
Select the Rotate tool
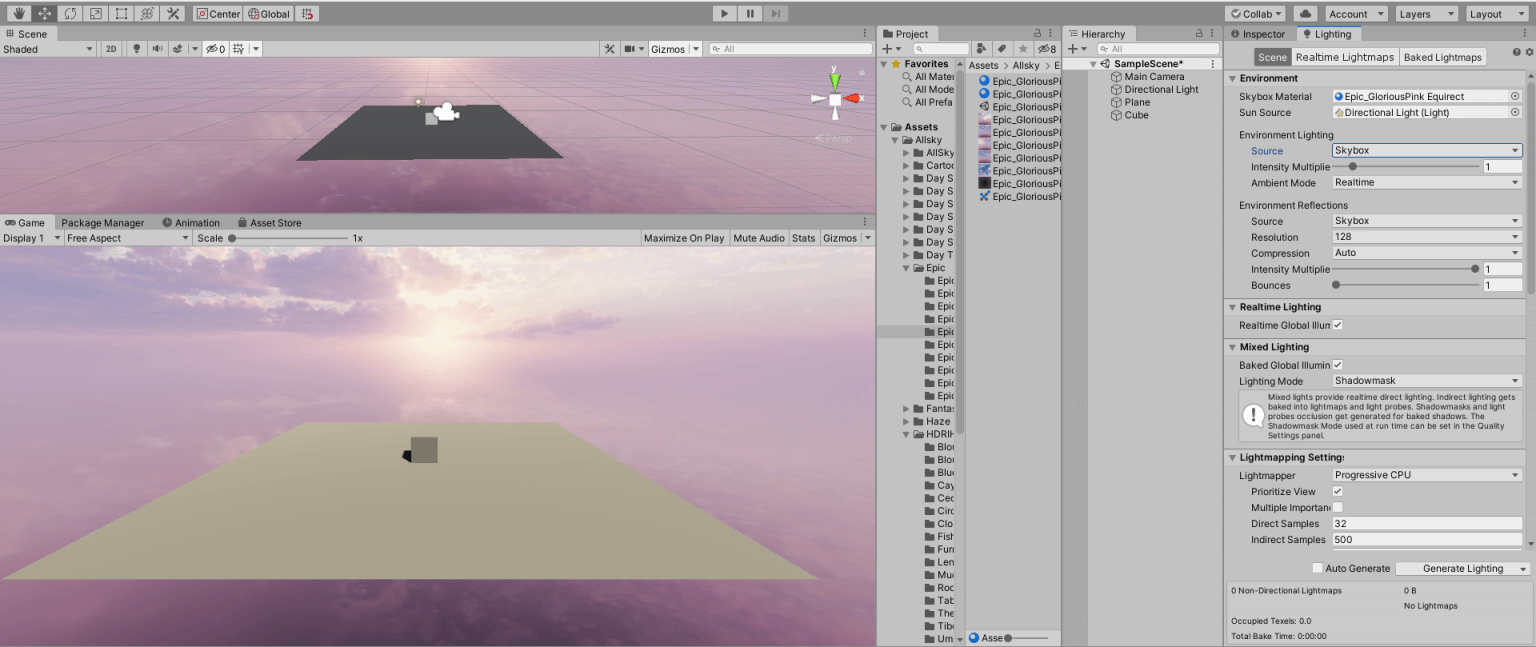[x=68, y=13]
